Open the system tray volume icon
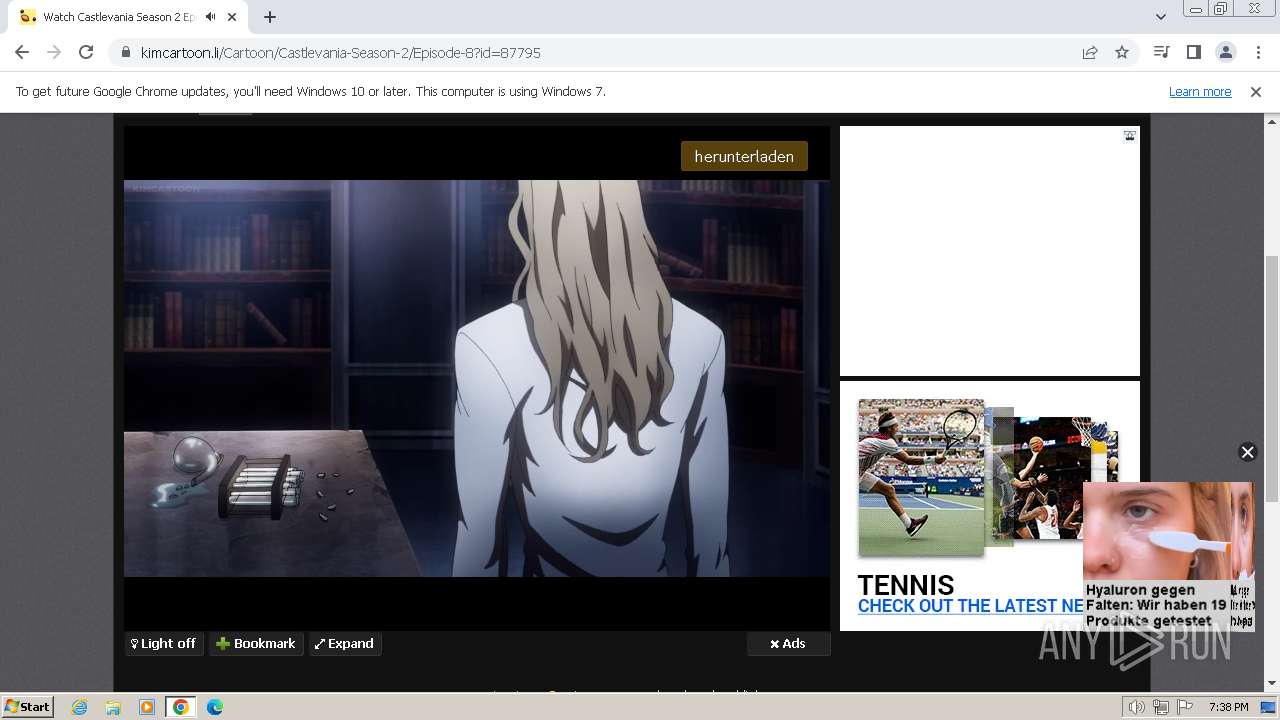 tap(1137, 707)
